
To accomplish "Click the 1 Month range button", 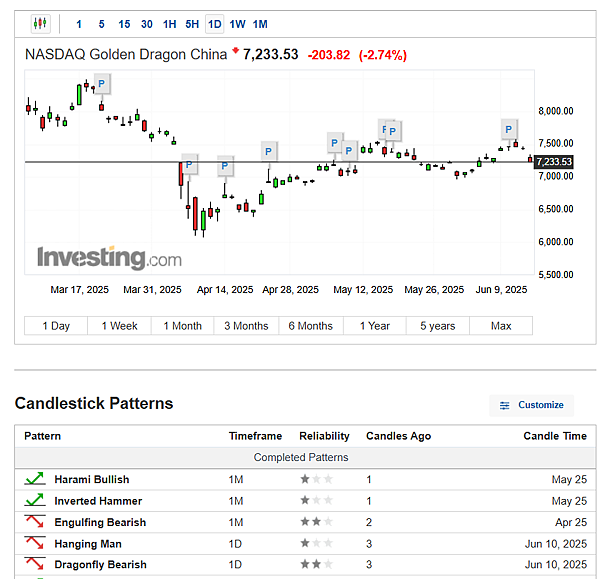I will [x=183, y=326].
